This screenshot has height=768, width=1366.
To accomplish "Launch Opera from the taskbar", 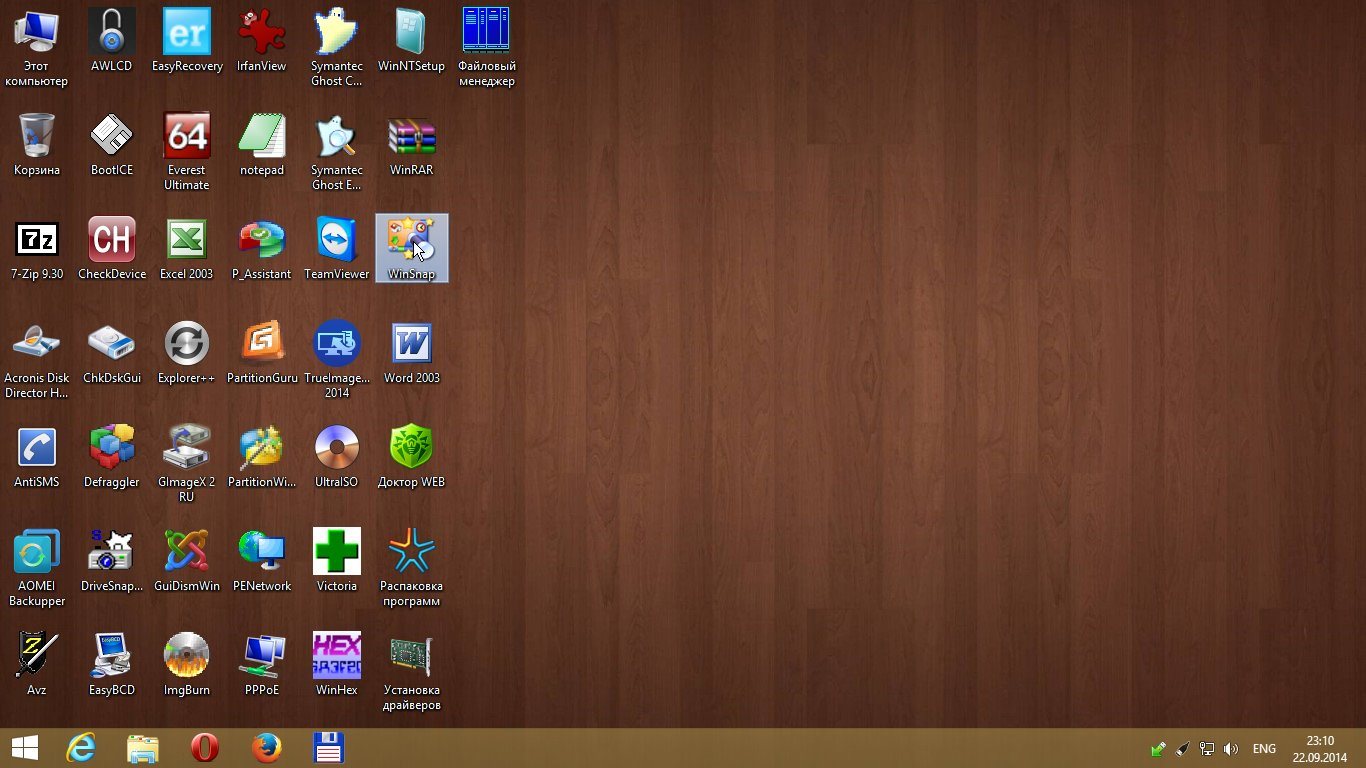I will click(205, 748).
